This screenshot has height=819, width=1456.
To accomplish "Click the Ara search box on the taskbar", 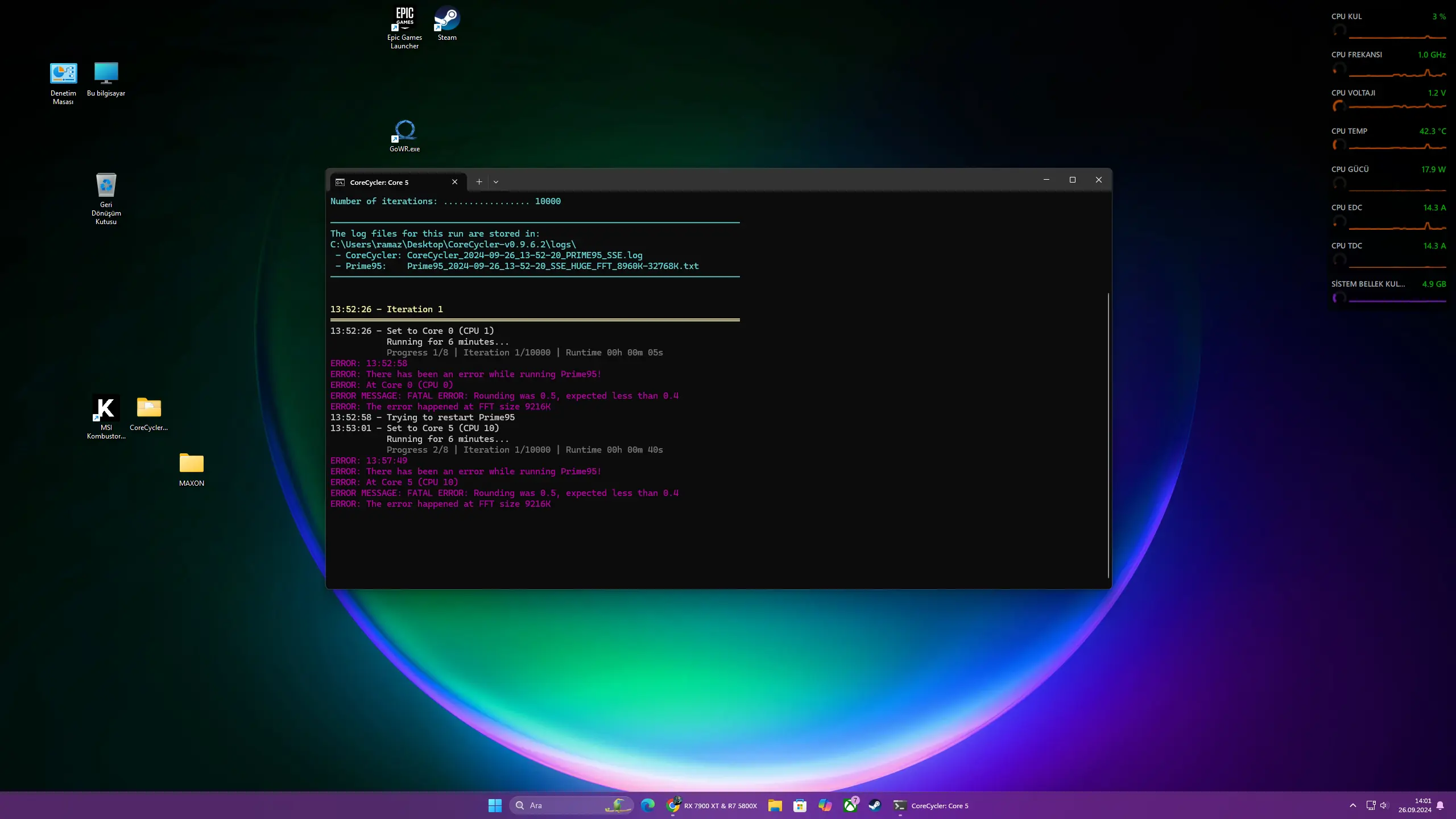I will click(571, 805).
